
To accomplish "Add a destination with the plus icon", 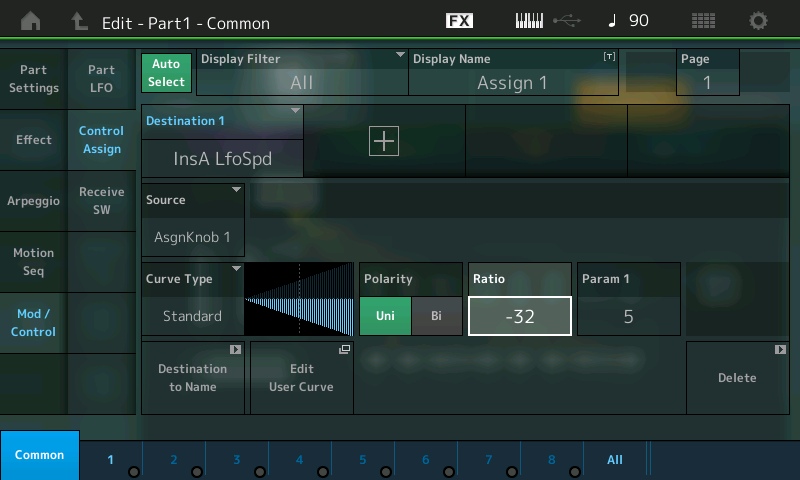I will (384, 141).
